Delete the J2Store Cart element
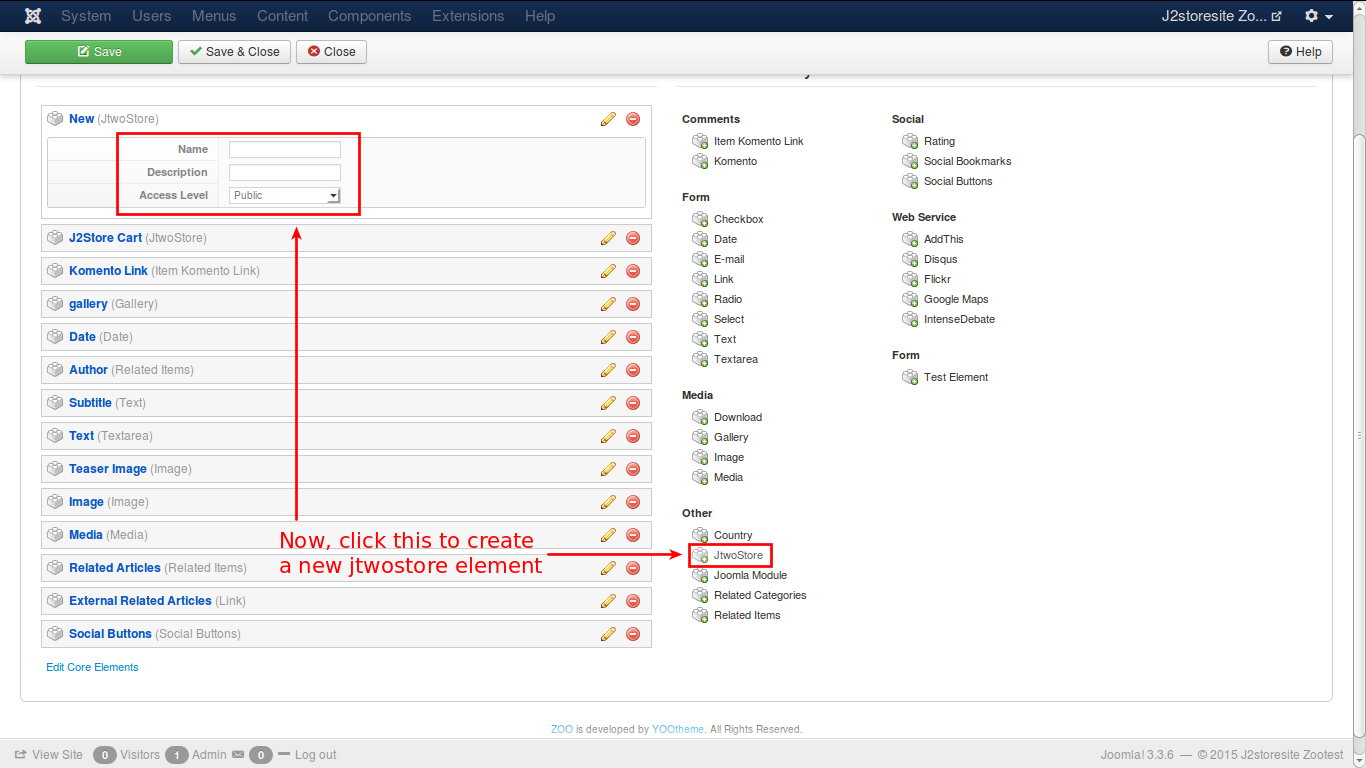Viewport: 1366px width, 768px height. 633,238
